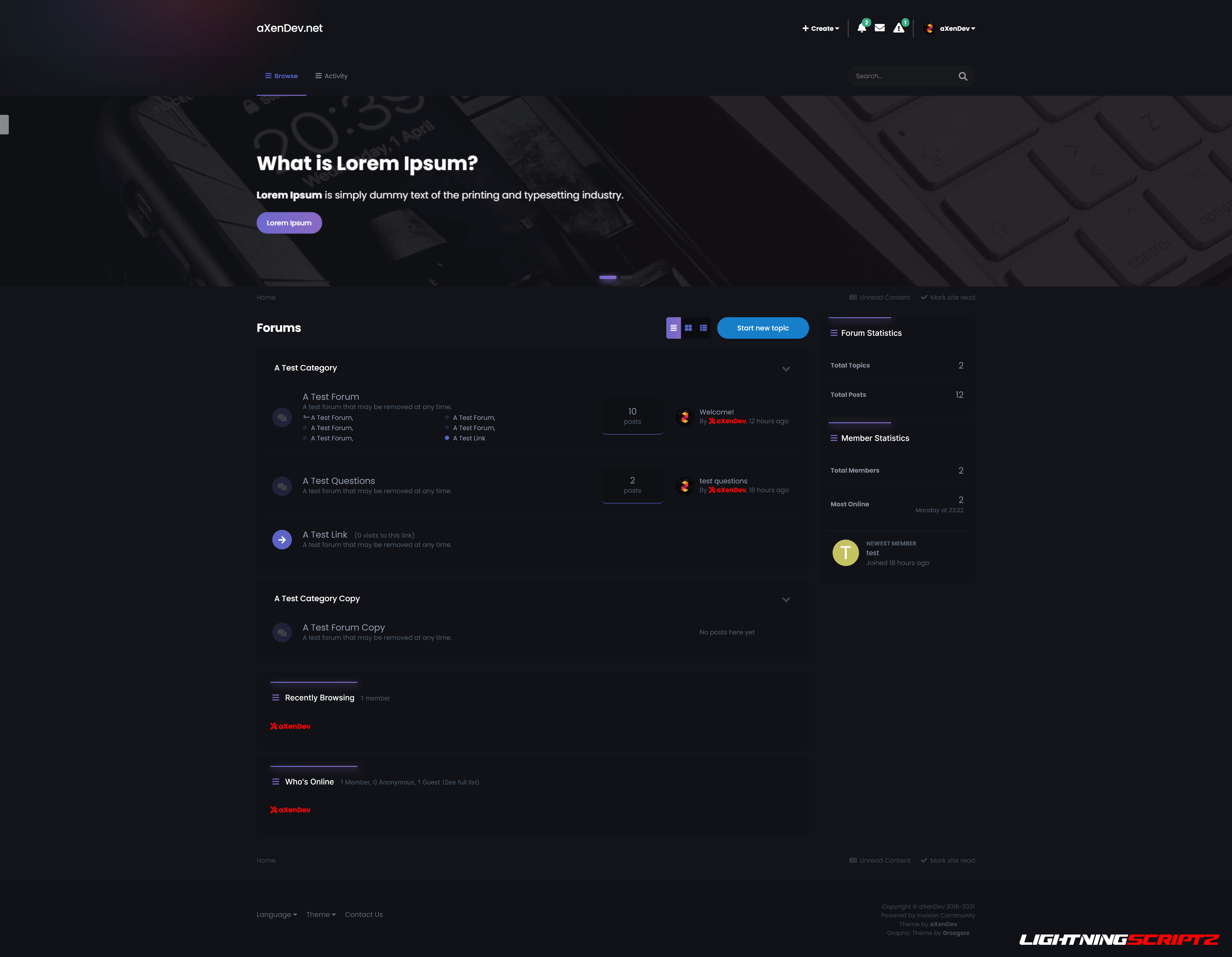Switch forums to table list view

click(673, 328)
